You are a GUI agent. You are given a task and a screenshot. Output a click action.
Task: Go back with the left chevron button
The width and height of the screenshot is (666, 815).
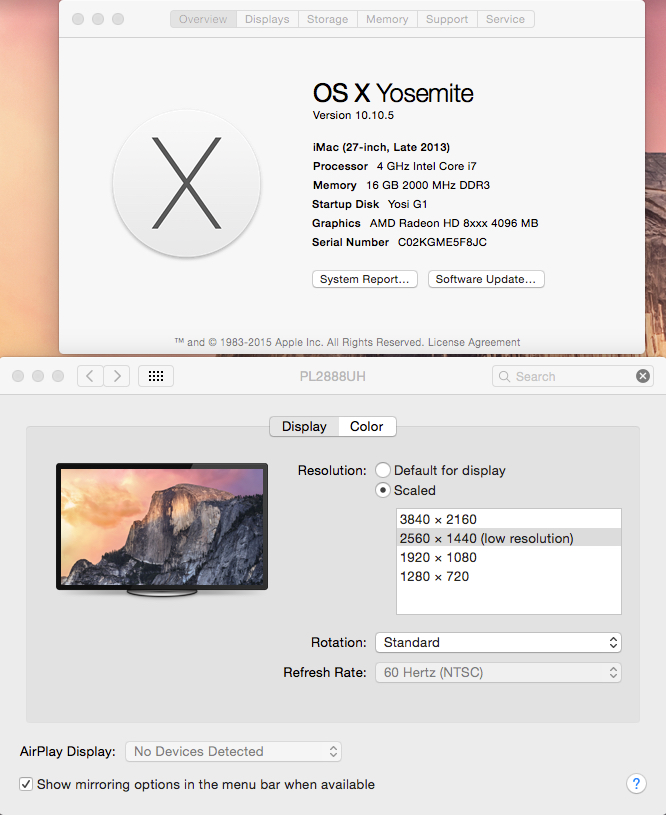coord(90,376)
